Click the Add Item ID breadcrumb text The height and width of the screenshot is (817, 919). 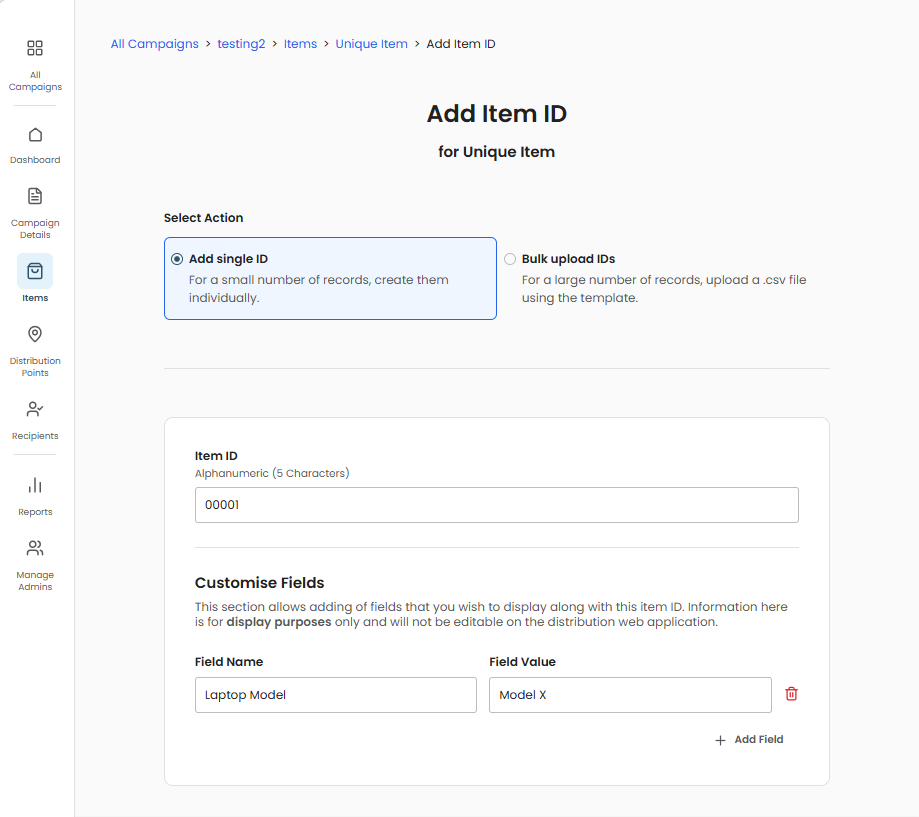(461, 44)
